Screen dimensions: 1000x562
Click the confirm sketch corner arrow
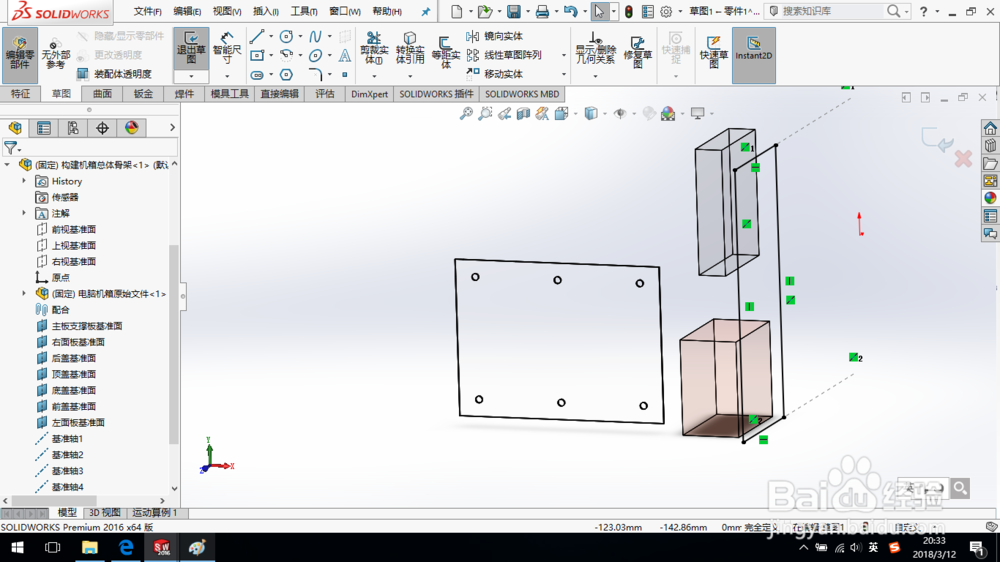[x=936, y=139]
